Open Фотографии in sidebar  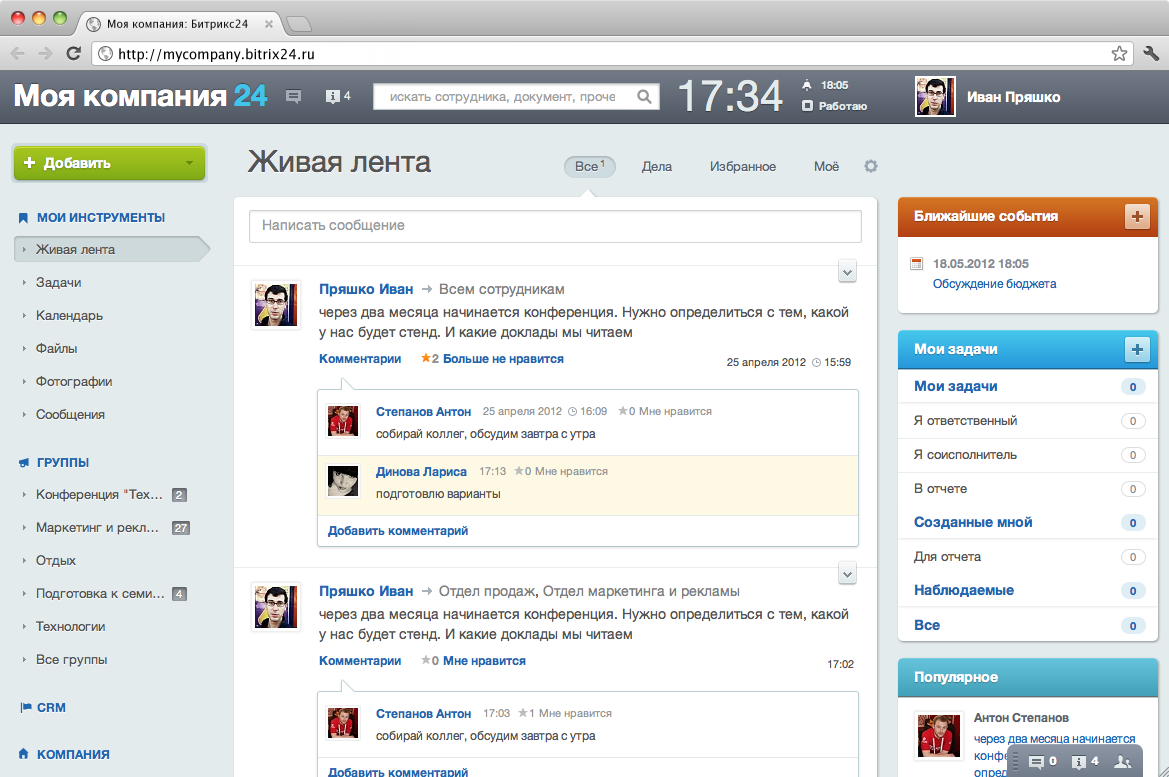point(74,381)
